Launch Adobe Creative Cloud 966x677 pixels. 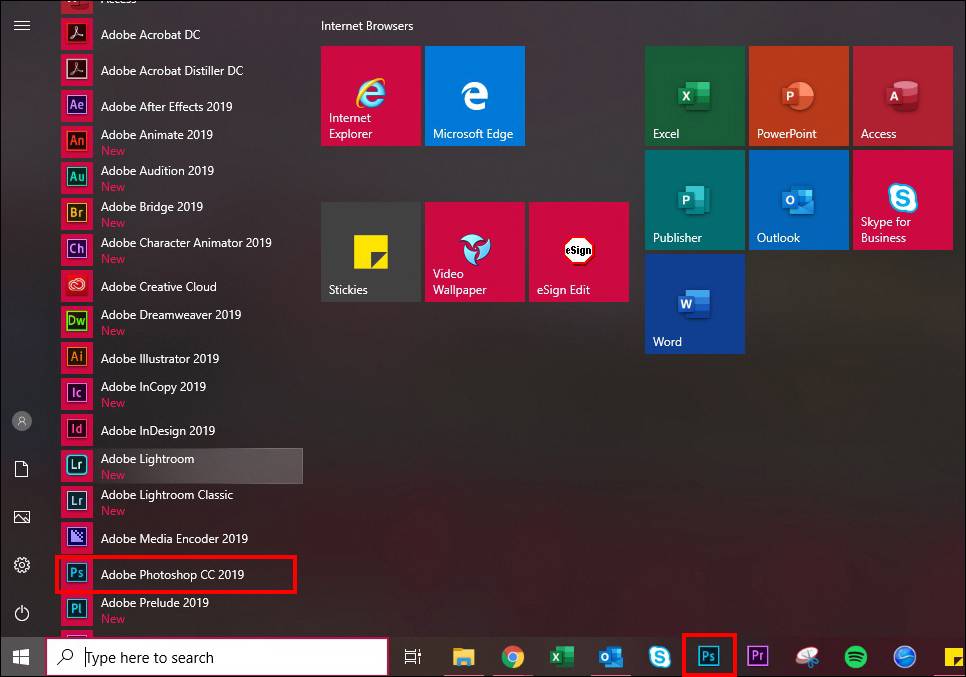tap(182, 286)
